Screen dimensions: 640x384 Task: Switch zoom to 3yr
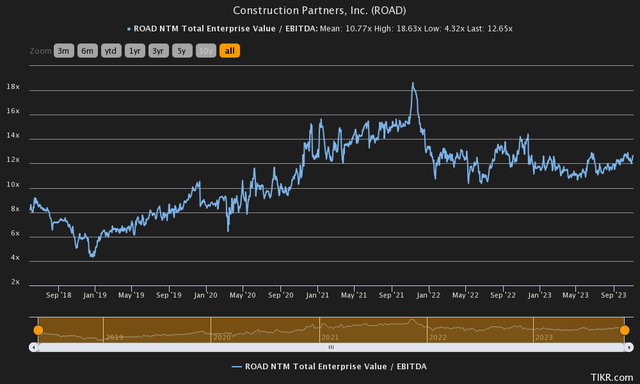point(158,51)
